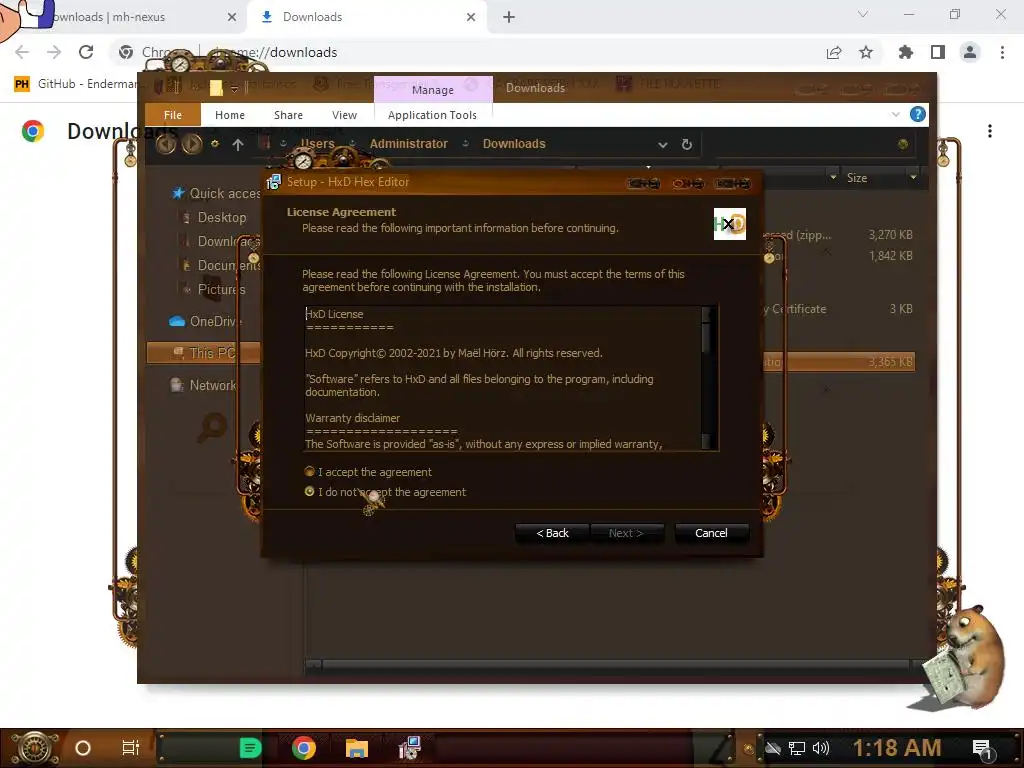This screenshot has width=1024, height=768.
Task: Click the license text scrollbar
Action: (x=707, y=378)
